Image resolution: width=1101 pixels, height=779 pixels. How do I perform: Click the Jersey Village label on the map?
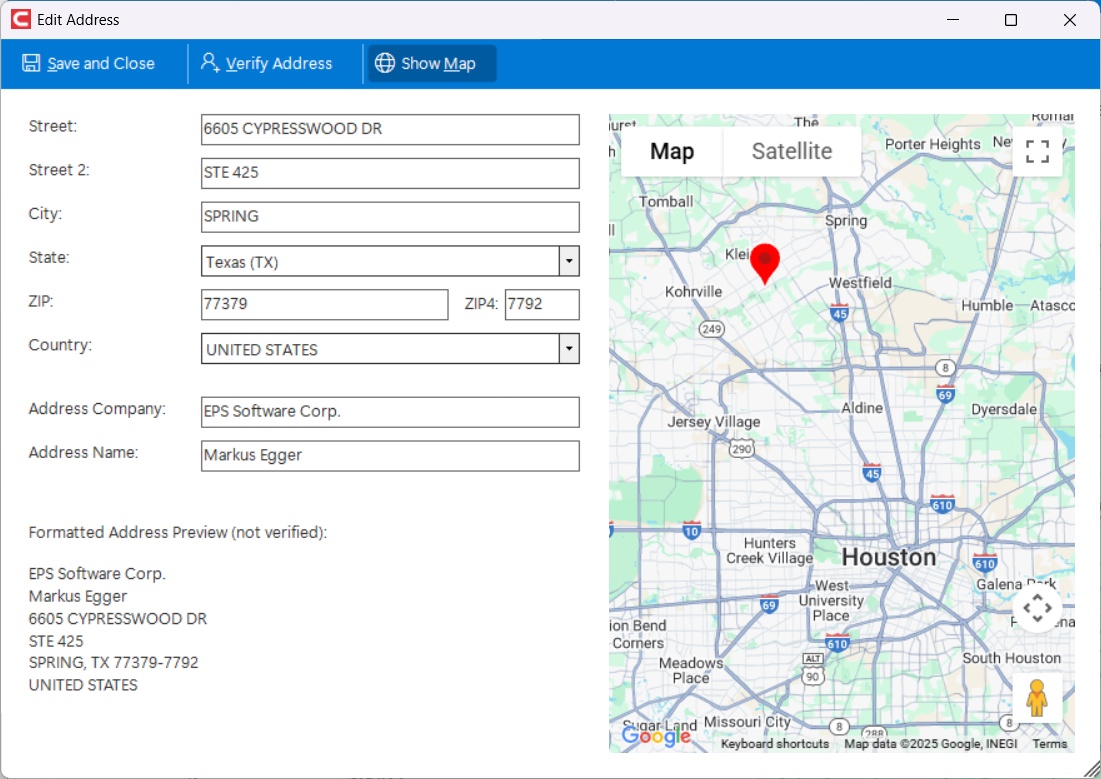tap(713, 421)
